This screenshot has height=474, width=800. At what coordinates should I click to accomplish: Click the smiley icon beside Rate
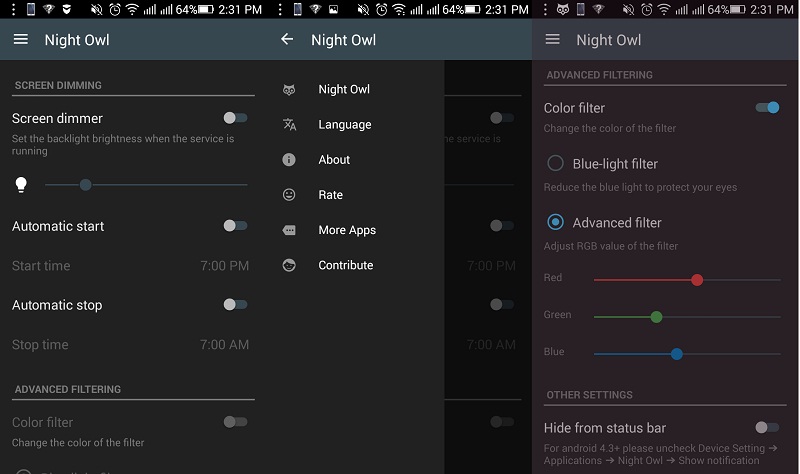[x=289, y=195]
